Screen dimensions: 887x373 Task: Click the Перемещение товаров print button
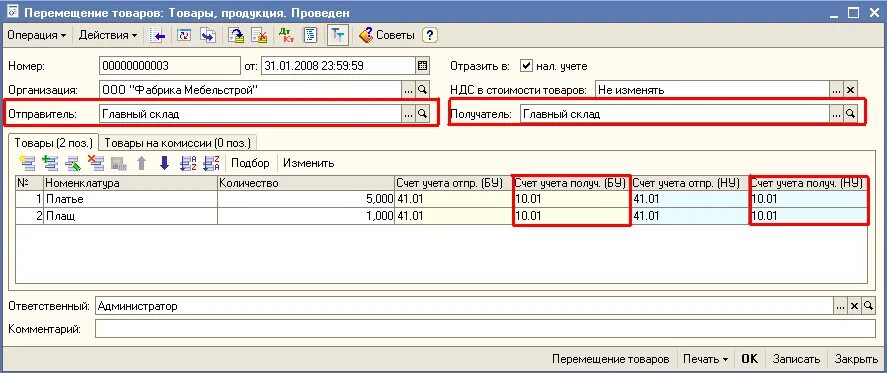610,359
